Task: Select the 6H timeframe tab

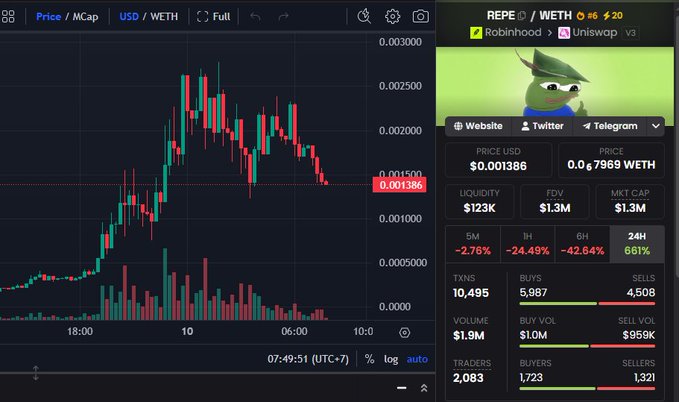Action: [x=582, y=244]
